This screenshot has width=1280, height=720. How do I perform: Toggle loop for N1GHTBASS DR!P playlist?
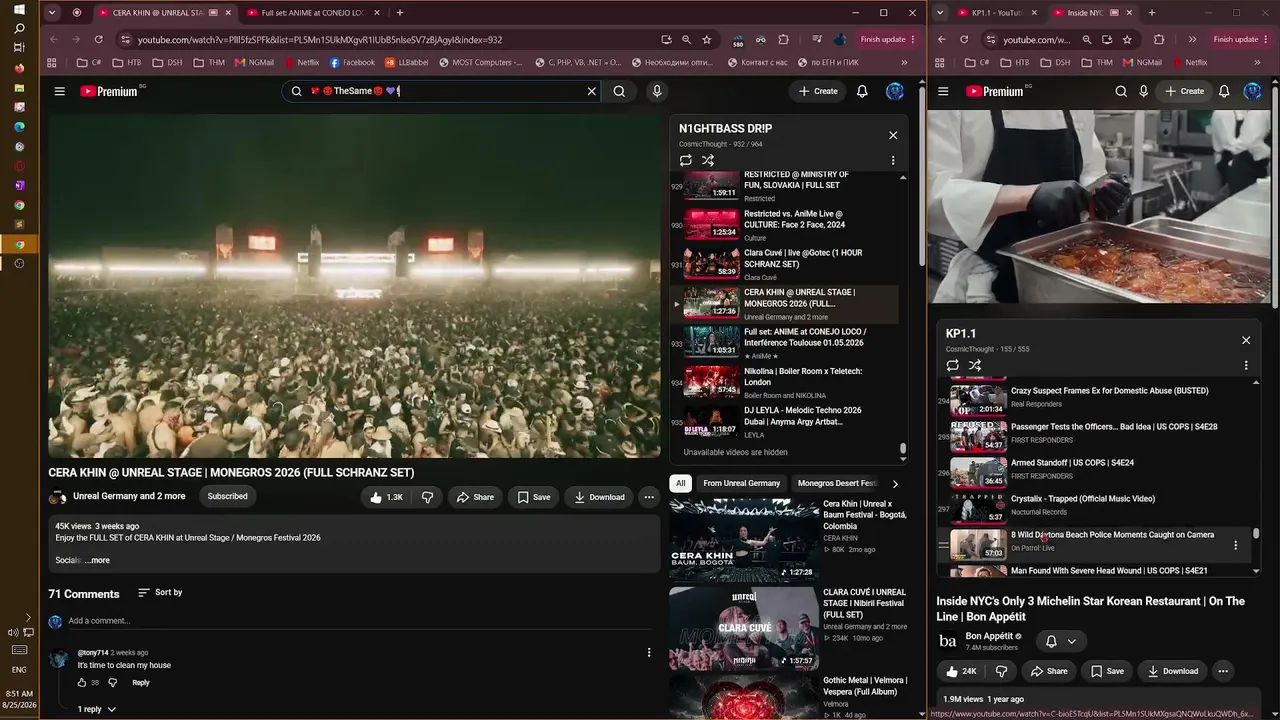point(685,160)
